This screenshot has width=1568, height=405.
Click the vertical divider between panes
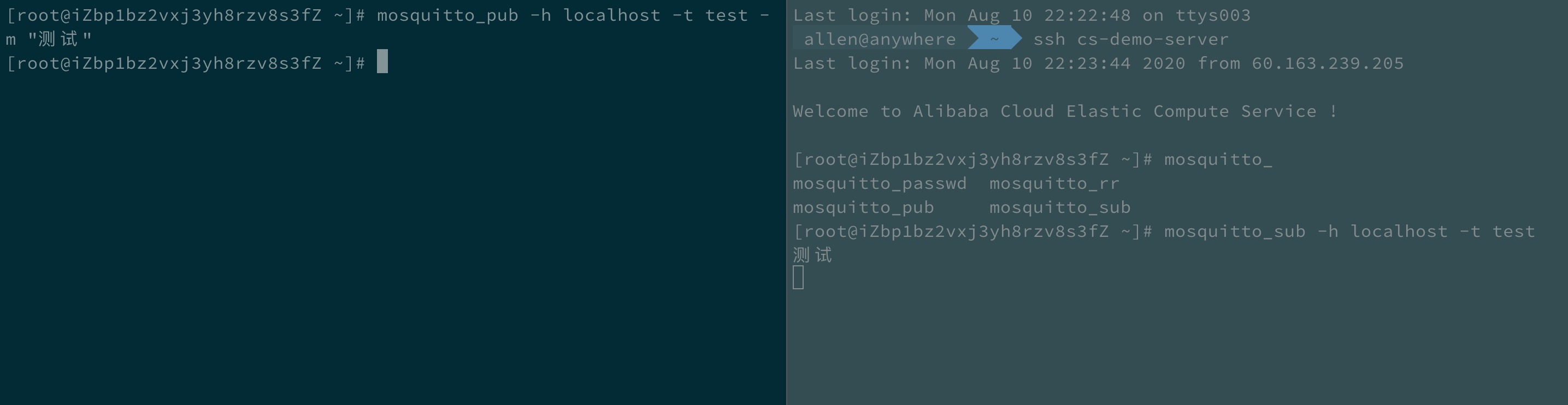[x=786, y=202]
